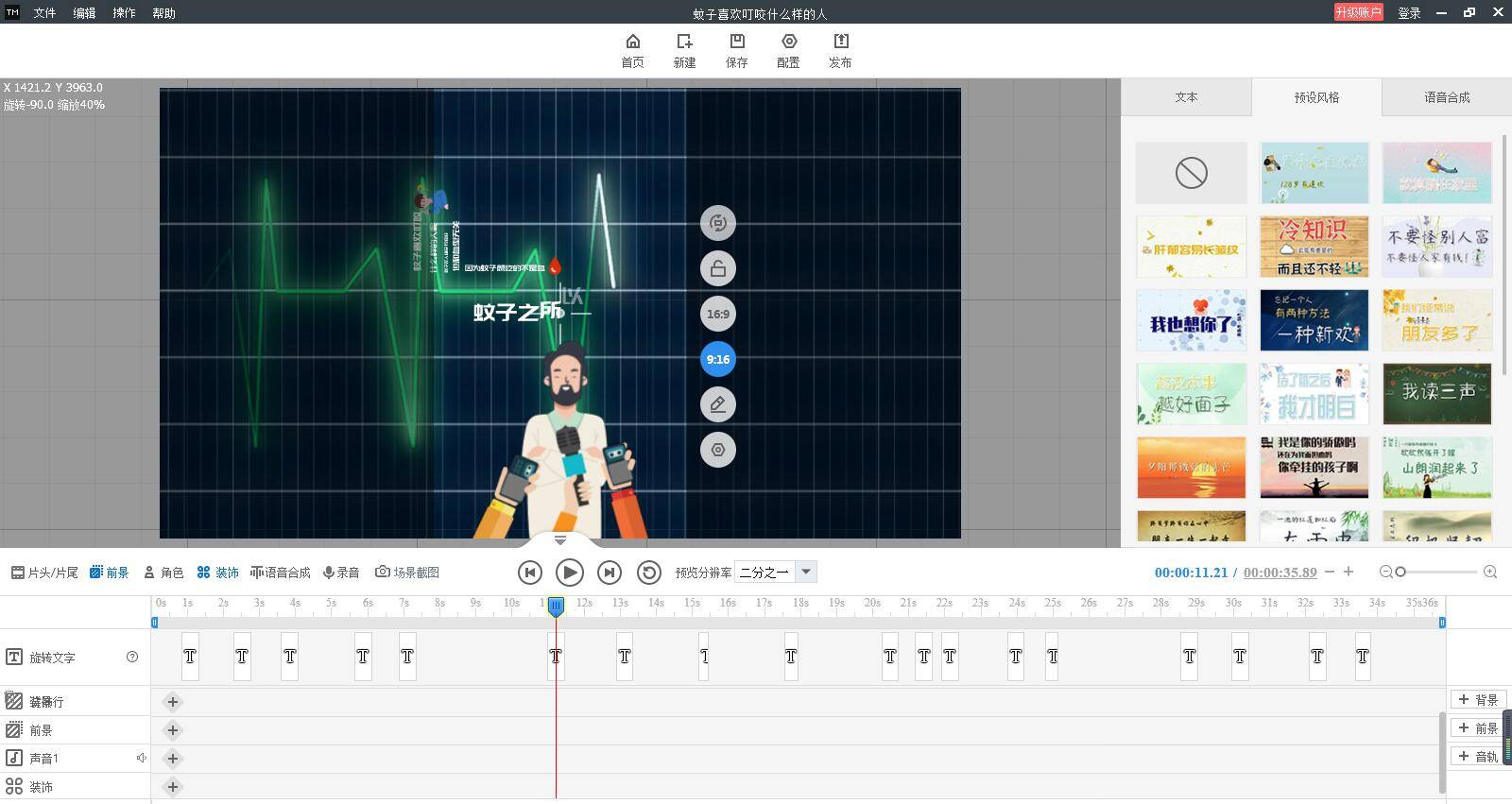Save the project using 保存 icon
This screenshot has height=804, width=1512.
736,50
